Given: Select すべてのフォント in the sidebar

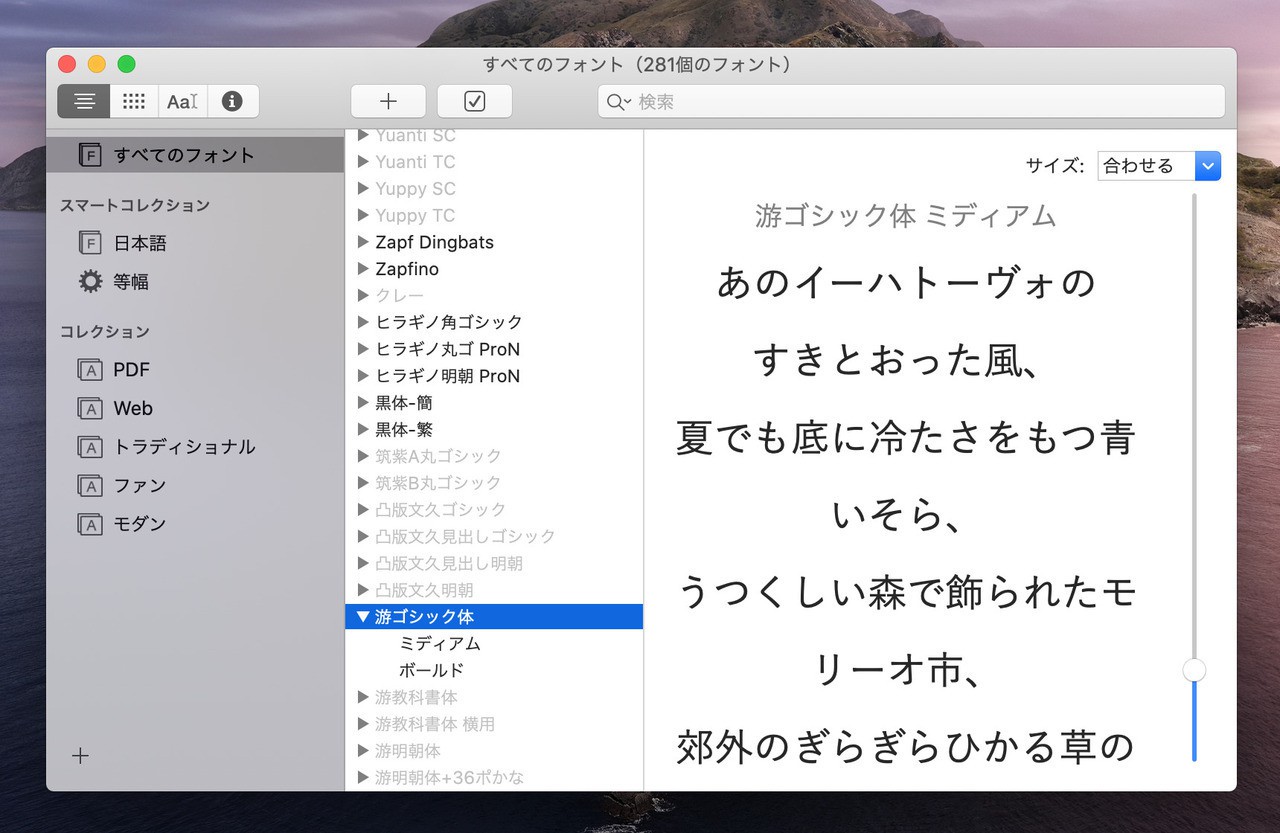Looking at the screenshot, I should tap(184, 155).
